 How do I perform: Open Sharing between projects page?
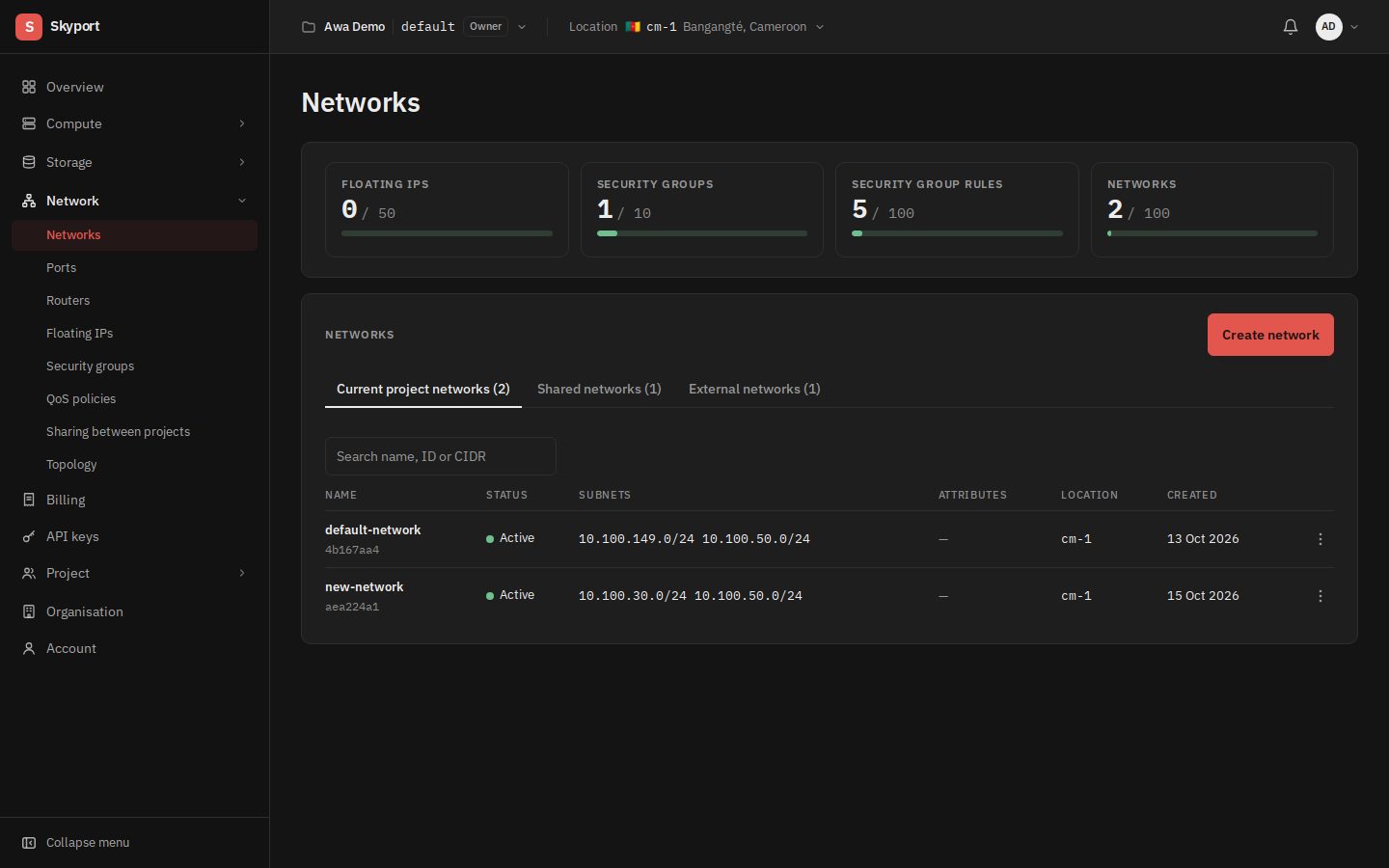tap(118, 431)
